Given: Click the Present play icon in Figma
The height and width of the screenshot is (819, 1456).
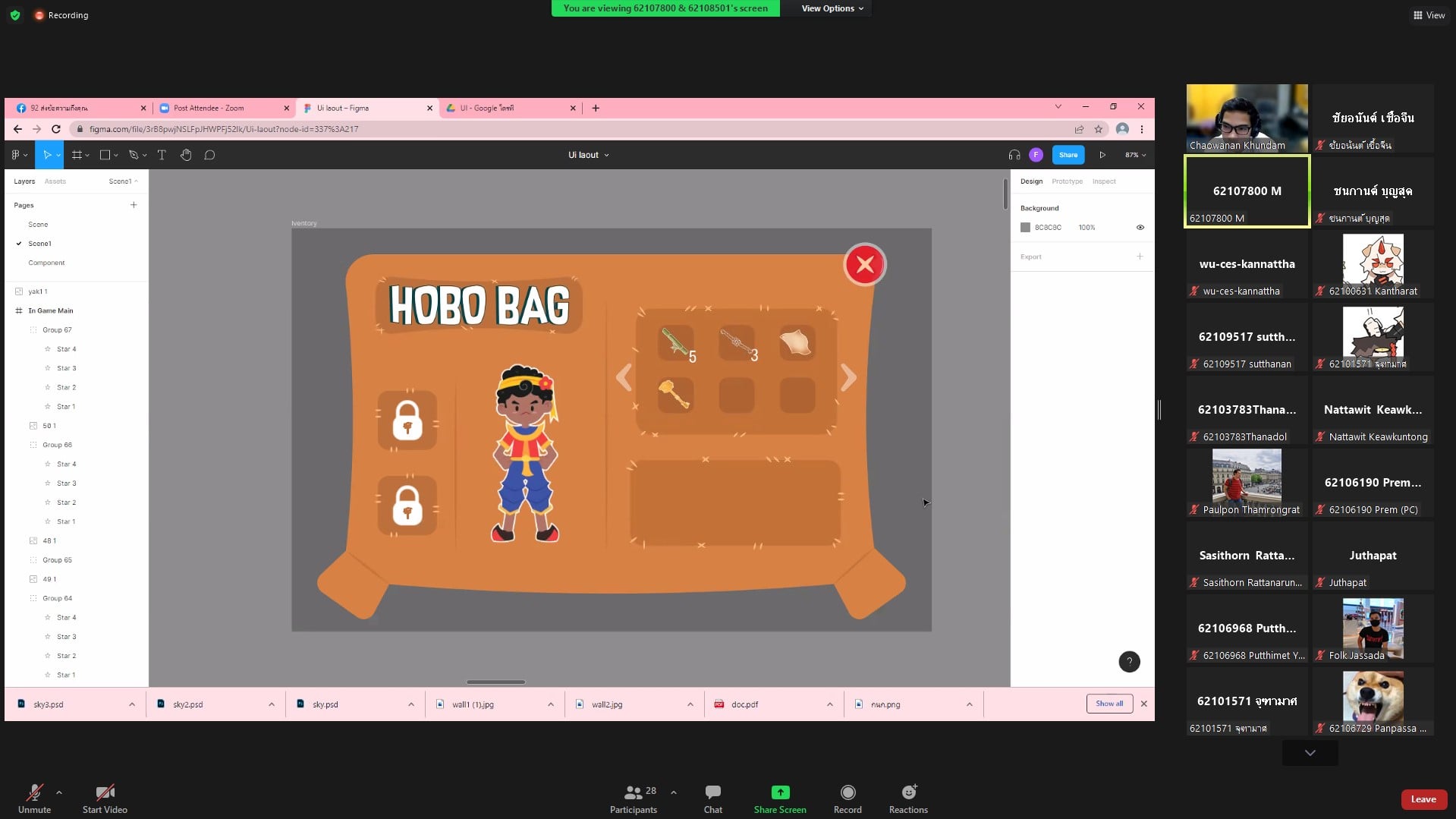Looking at the screenshot, I should pos(1102,155).
